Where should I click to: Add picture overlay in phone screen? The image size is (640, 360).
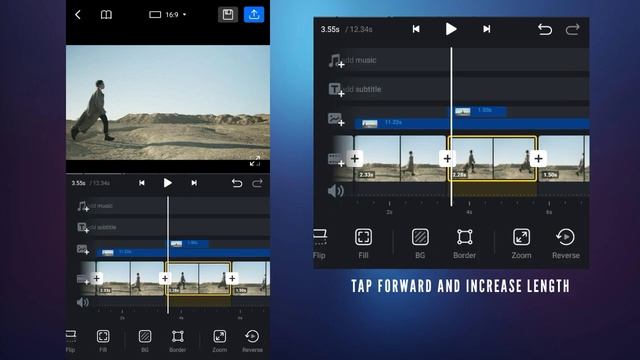click(x=83, y=249)
